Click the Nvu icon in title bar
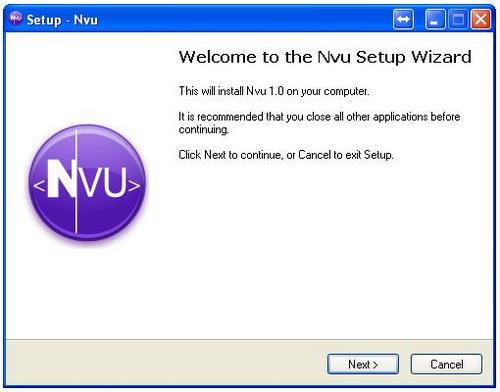This screenshot has height=392, width=500. click(15, 18)
